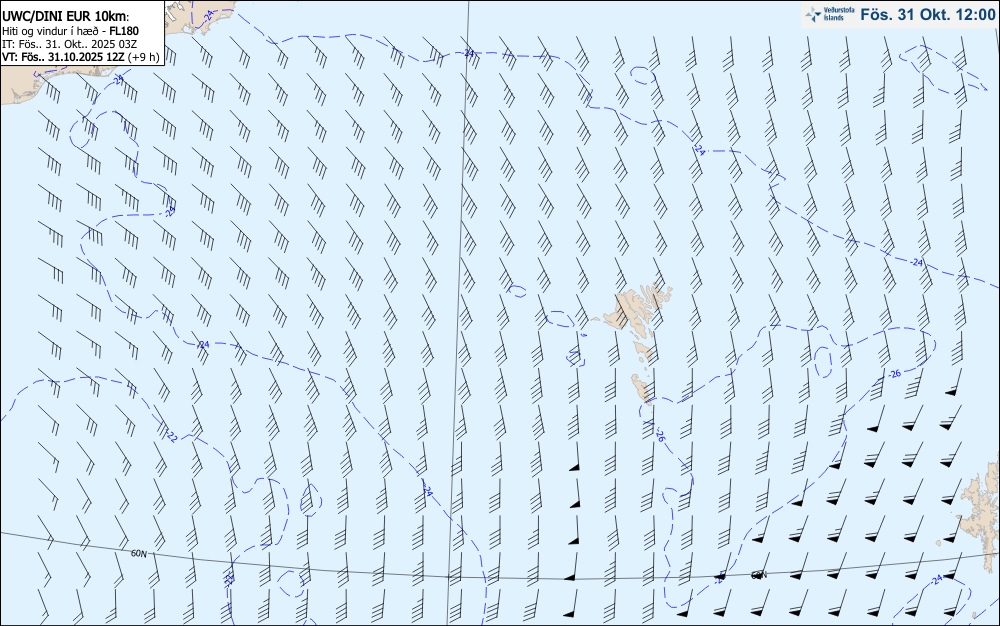The image size is (1000, 626).
Task: Click the -22 isotherm label above the 60N line
Action: click(x=171, y=436)
